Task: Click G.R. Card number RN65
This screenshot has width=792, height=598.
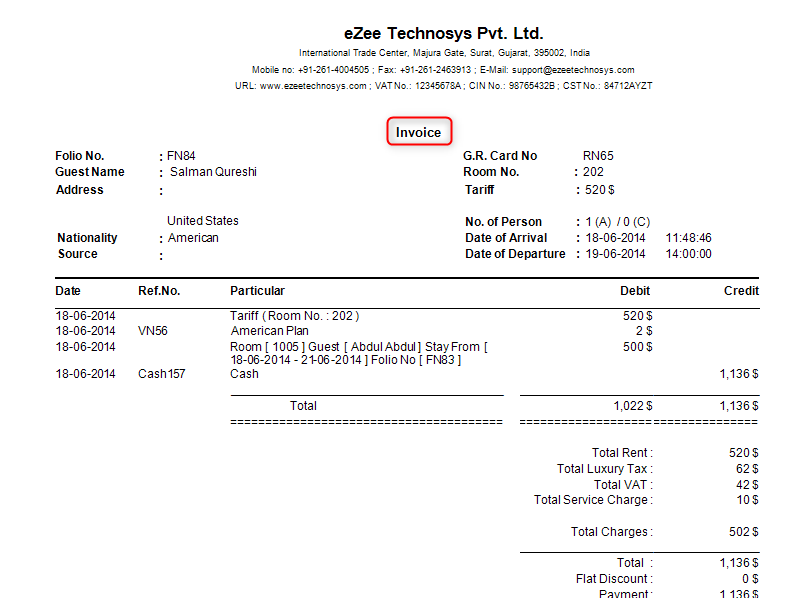Action: click(598, 156)
